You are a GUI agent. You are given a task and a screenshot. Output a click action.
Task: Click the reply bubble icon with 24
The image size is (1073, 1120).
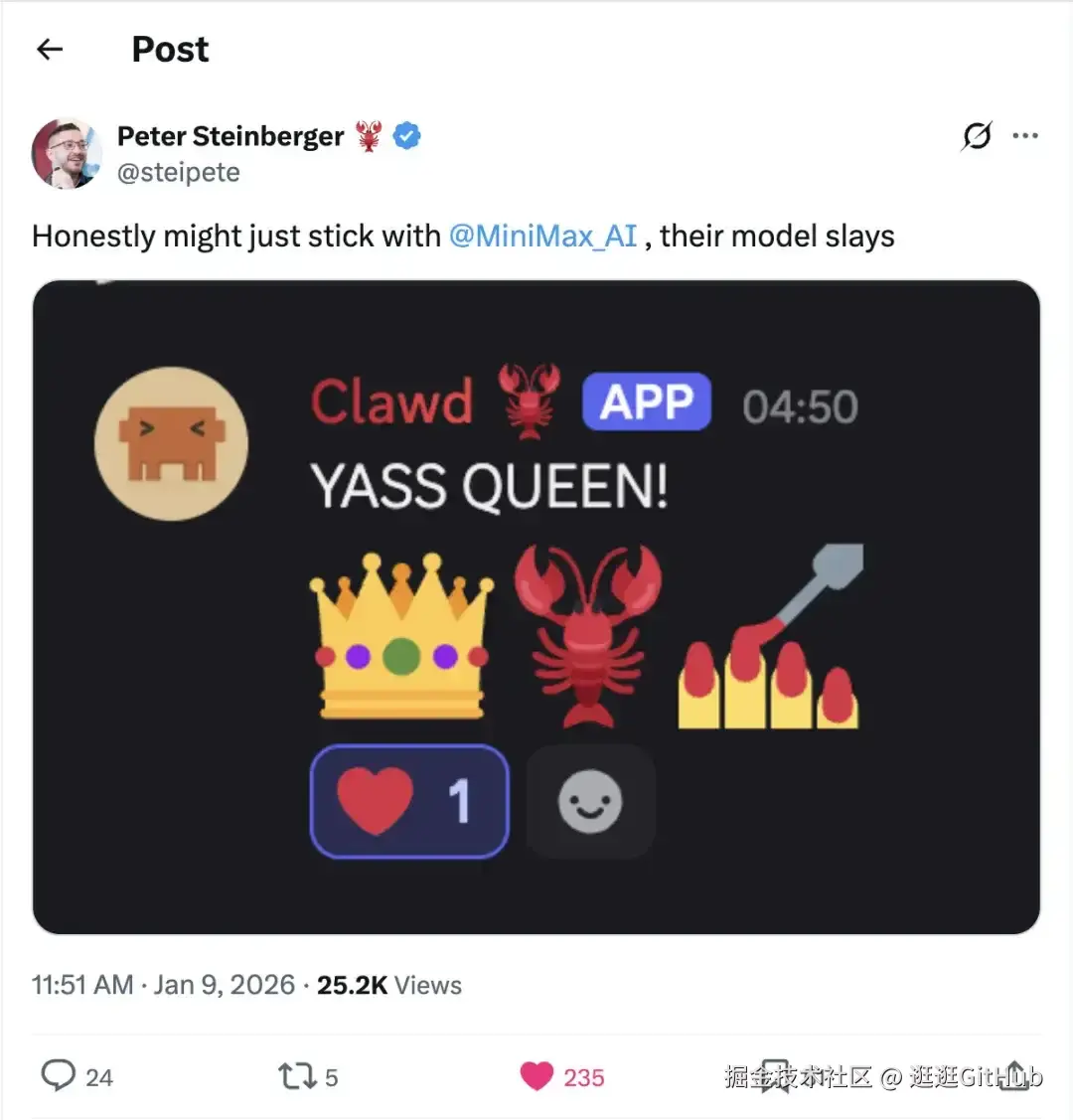pyautogui.click(x=59, y=1075)
